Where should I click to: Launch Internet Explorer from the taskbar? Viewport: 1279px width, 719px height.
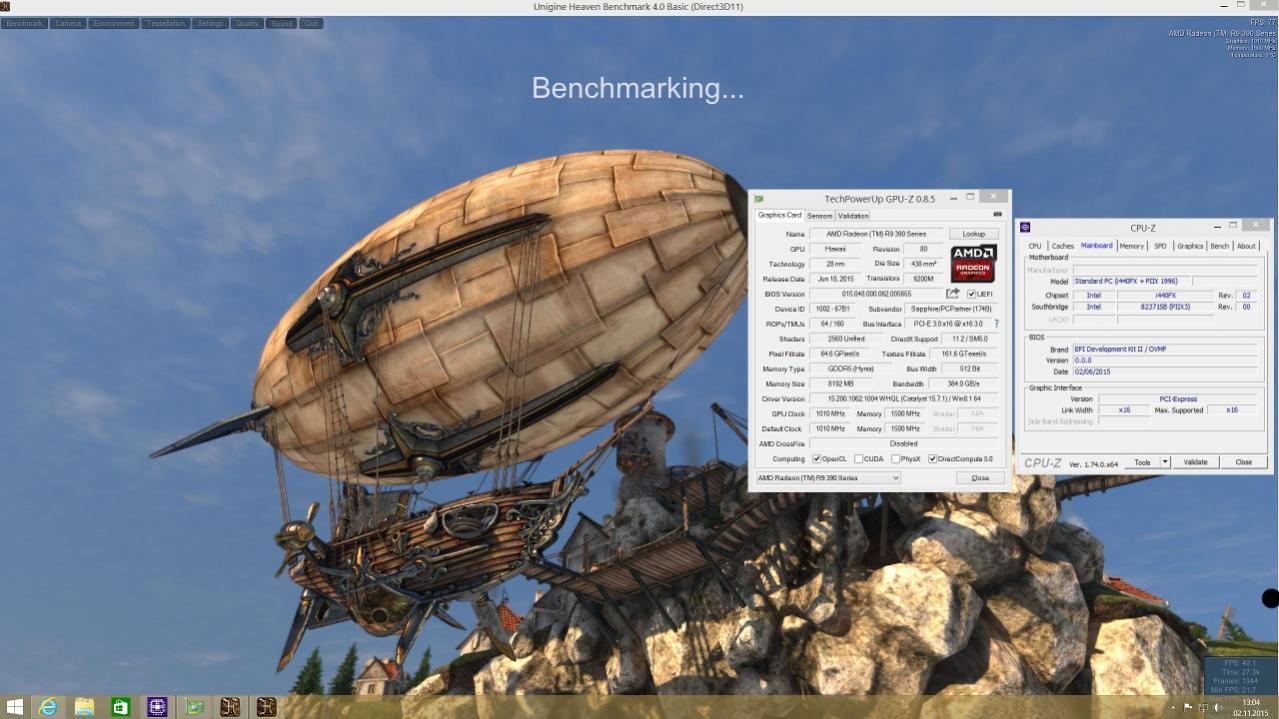(x=48, y=707)
